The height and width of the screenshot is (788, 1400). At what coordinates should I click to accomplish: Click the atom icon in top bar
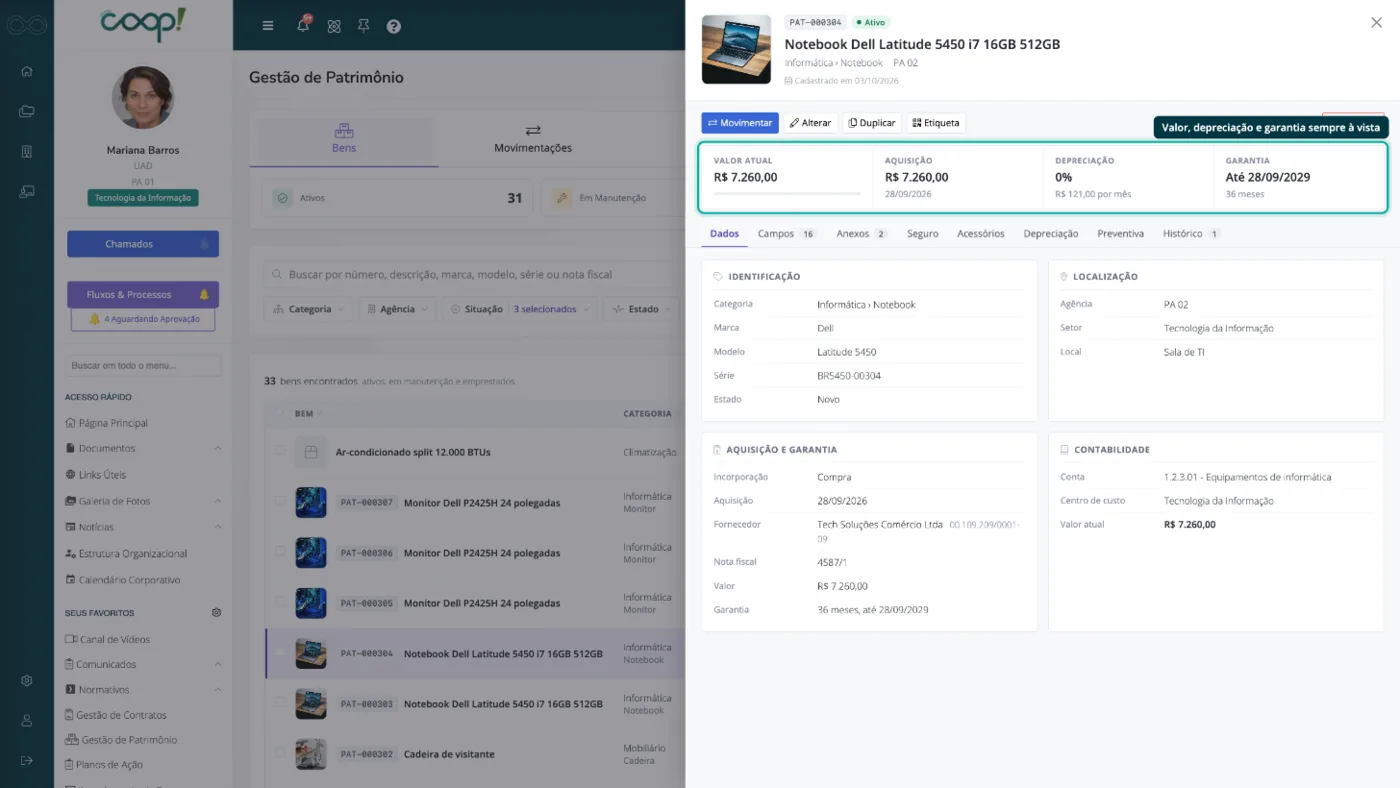[x=334, y=26]
